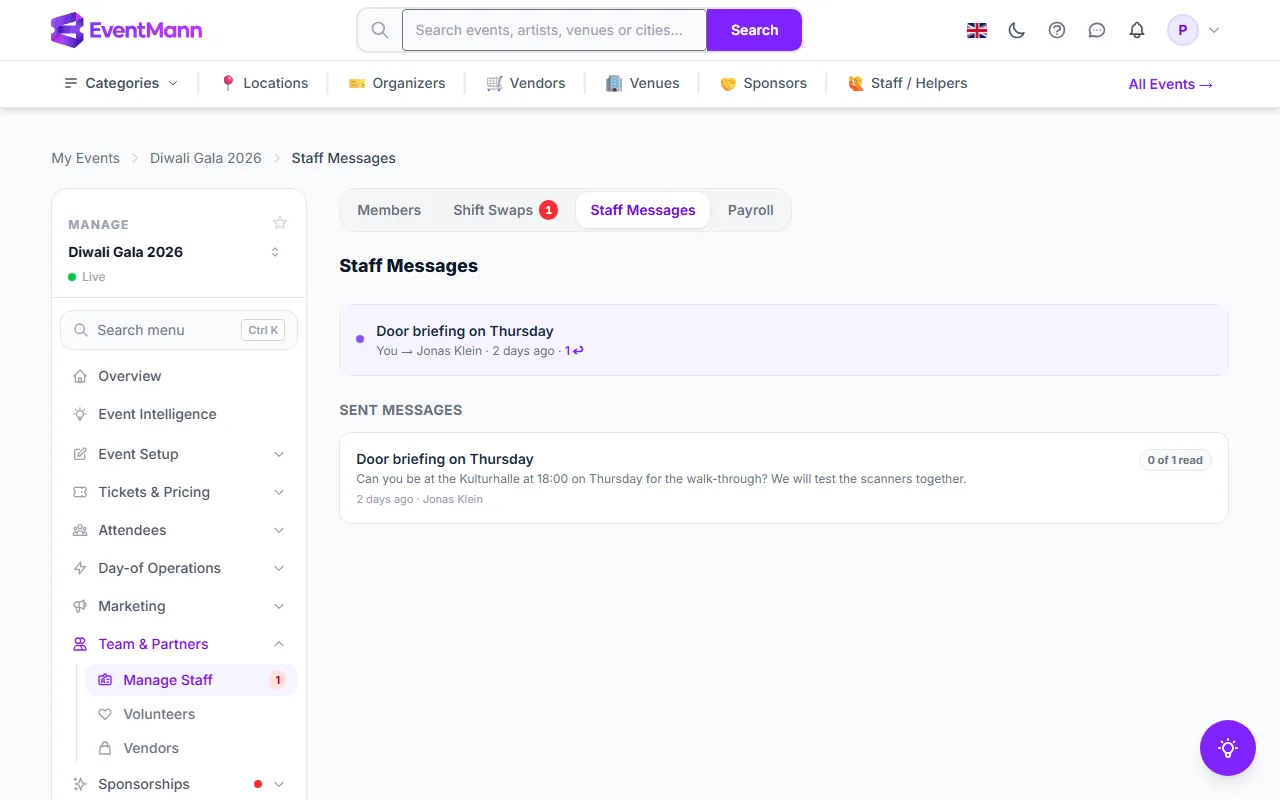The height and width of the screenshot is (800, 1280).
Task: Click the Tickets & Pricing ticket icon
Action: pyautogui.click(x=80, y=492)
